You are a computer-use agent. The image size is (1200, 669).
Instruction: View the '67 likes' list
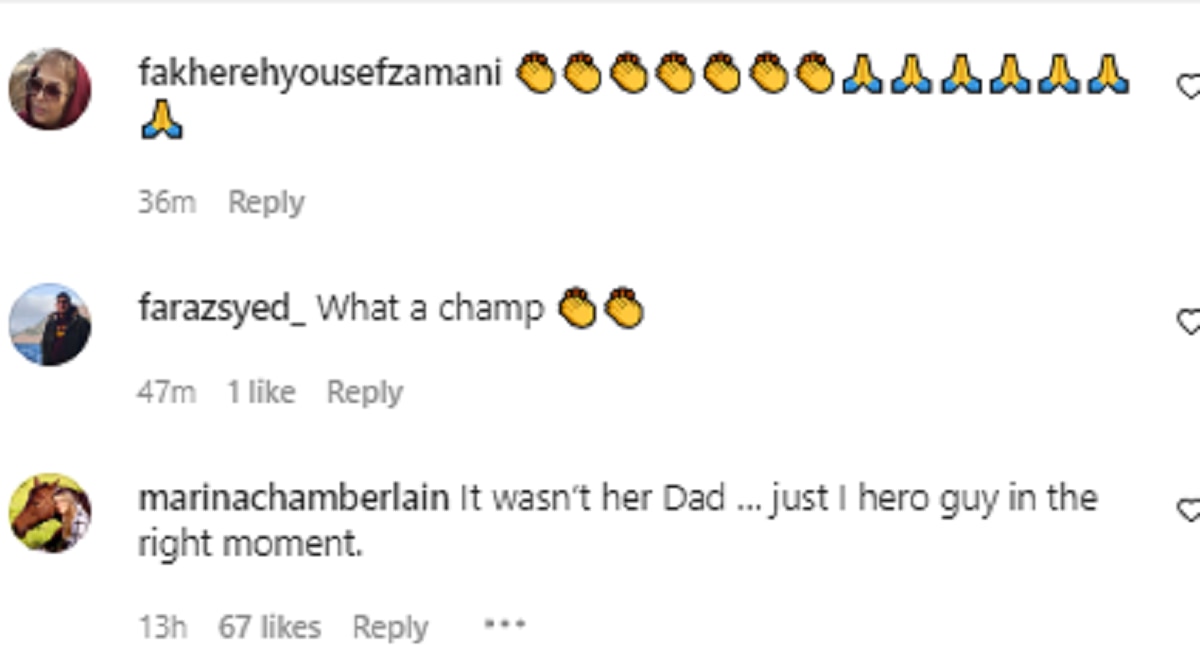point(270,627)
